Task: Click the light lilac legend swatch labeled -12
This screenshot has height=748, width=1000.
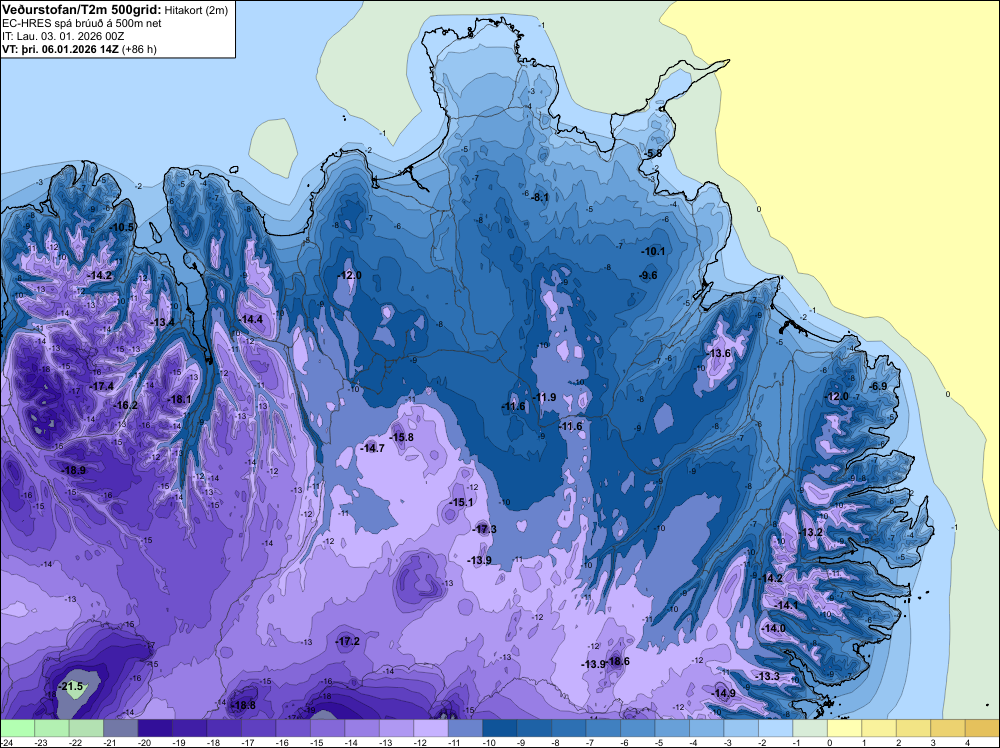Action: pyautogui.click(x=430, y=728)
